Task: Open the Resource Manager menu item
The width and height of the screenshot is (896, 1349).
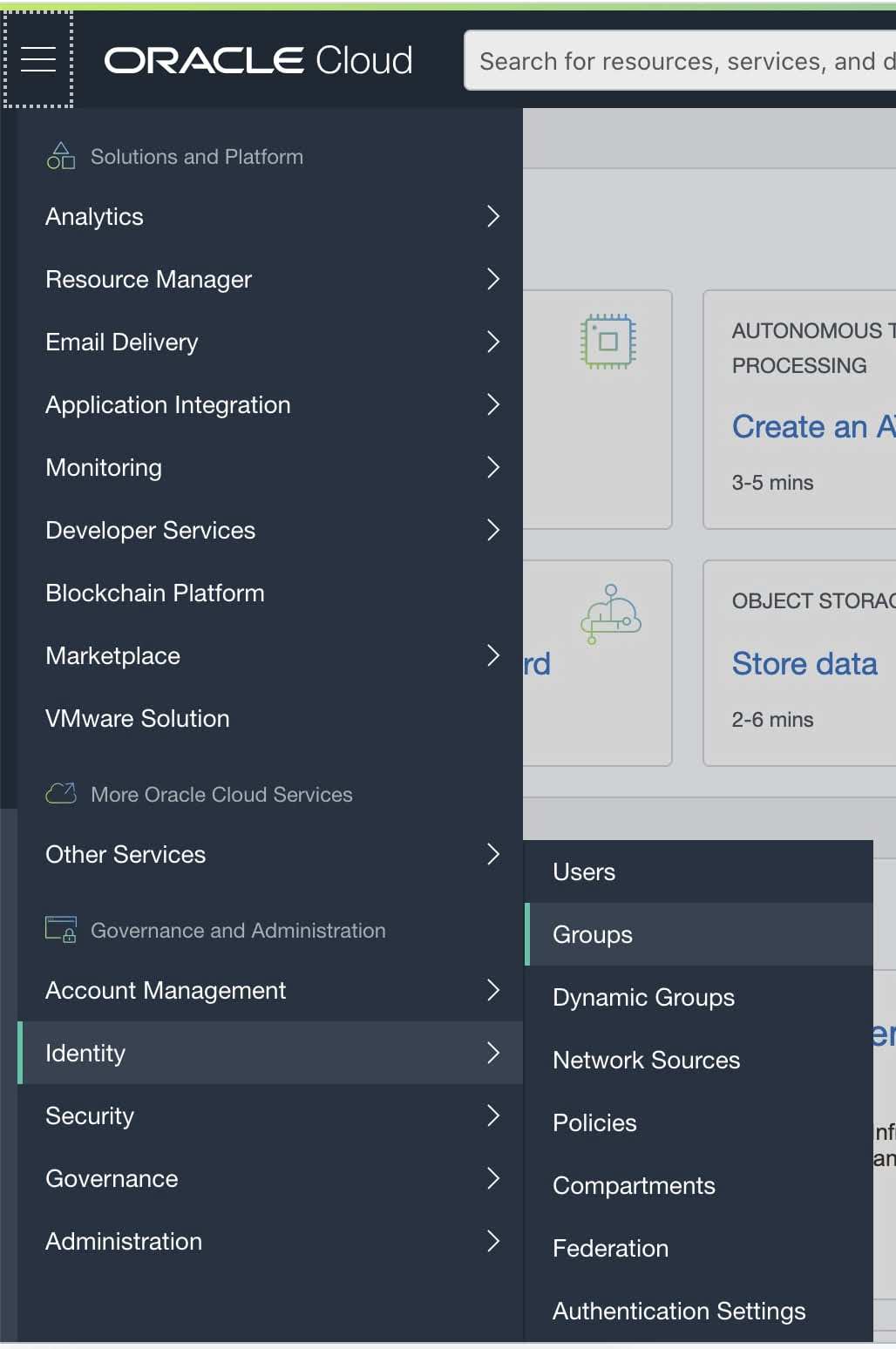Action: pyautogui.click(x=270, y=279)
